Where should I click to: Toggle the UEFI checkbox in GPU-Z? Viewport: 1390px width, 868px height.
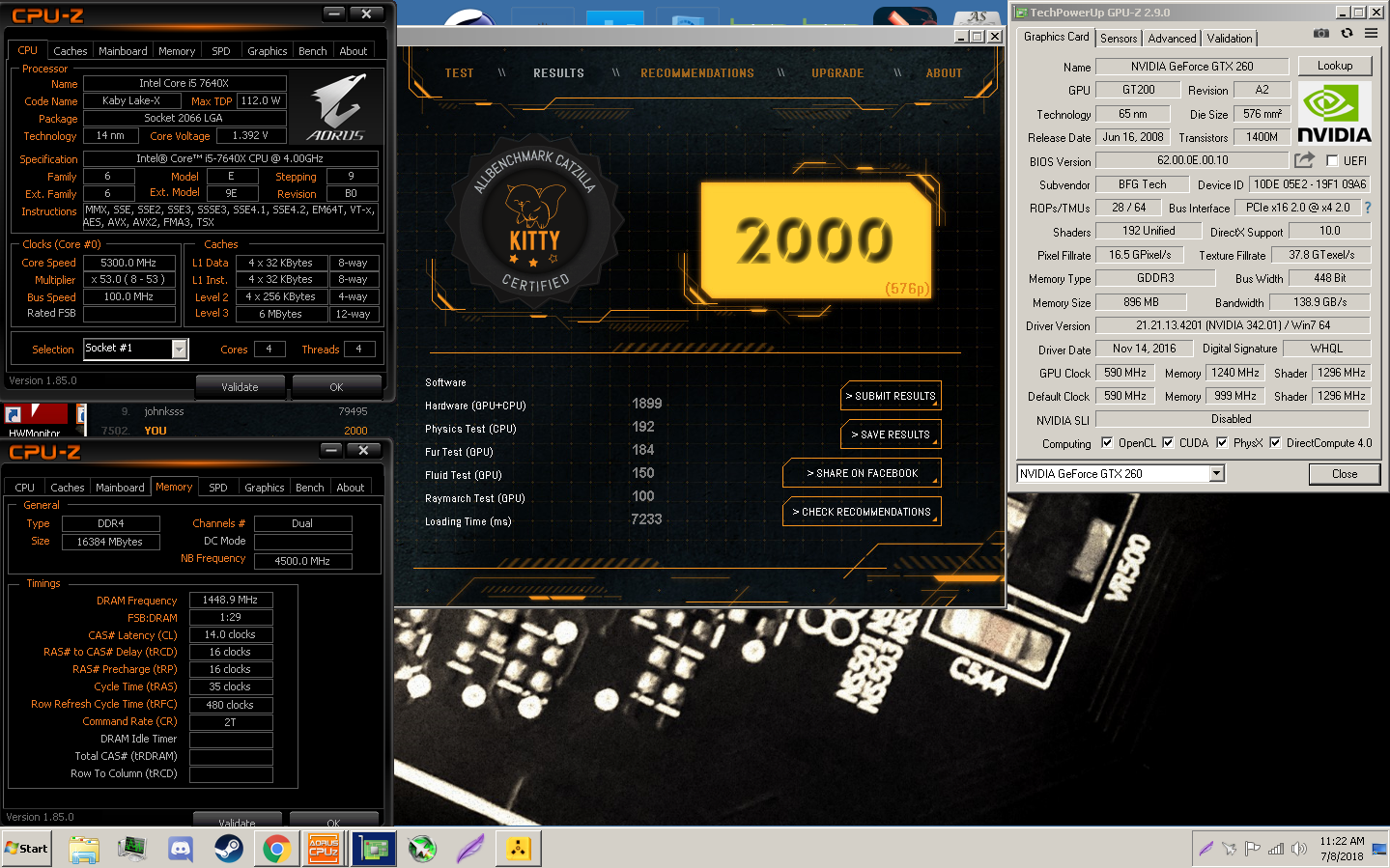coord(1332,161)
